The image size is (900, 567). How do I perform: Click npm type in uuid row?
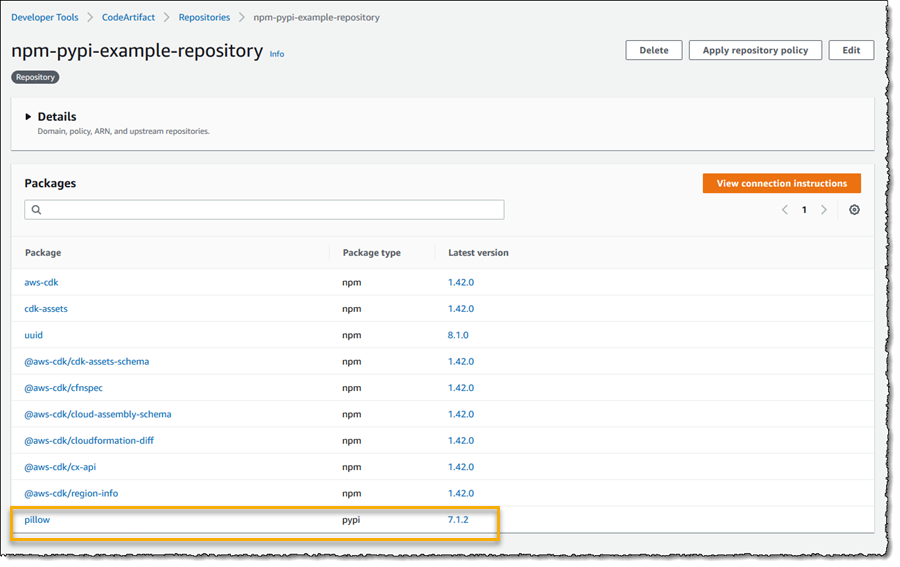(x=352, y=335)
